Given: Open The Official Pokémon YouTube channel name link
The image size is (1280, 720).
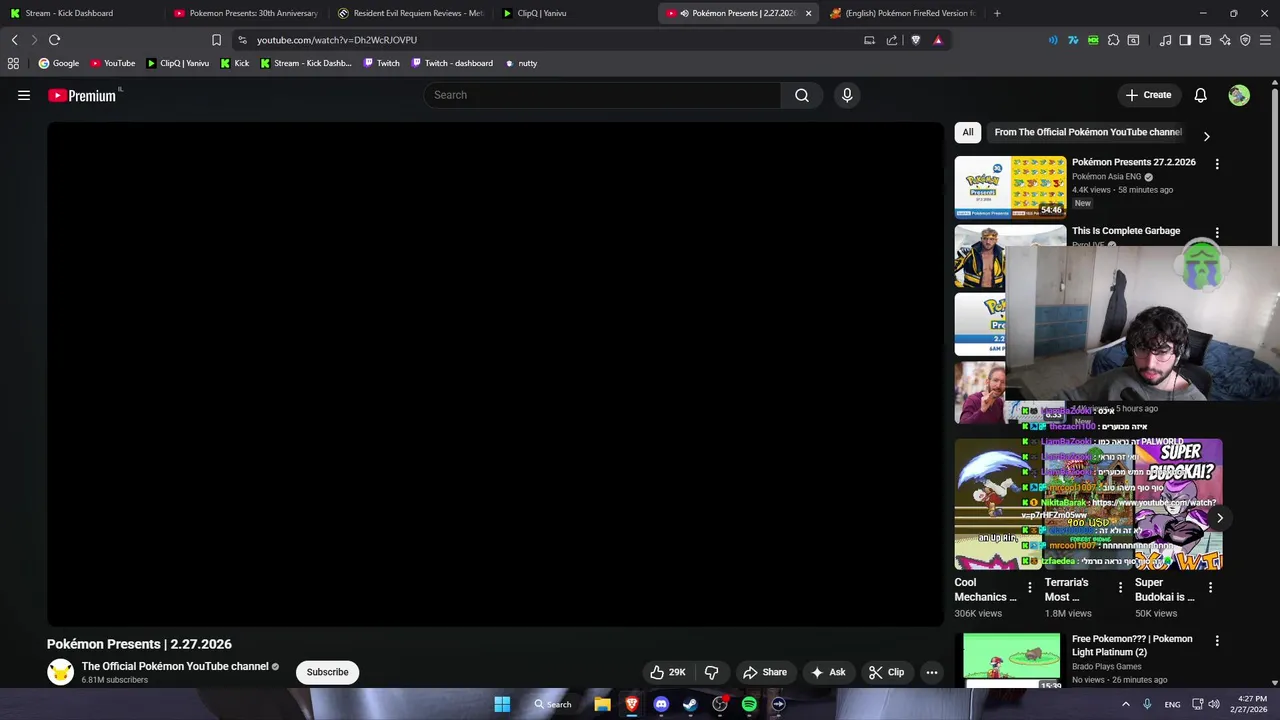Looking at the screenshot, I should [x=175, y=666].
